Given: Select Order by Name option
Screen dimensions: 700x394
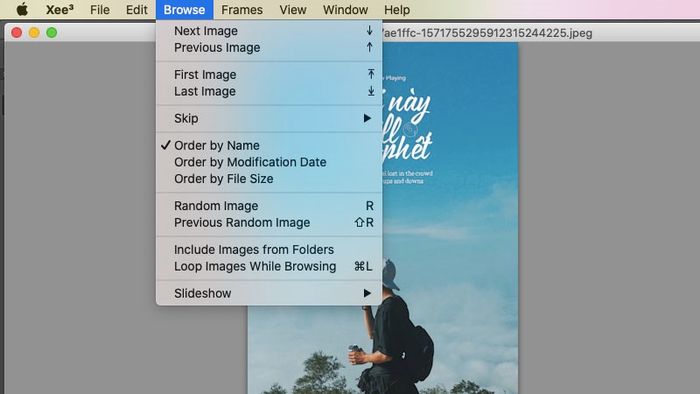Looking at the screenshot, I should click(x=269, y=145).
